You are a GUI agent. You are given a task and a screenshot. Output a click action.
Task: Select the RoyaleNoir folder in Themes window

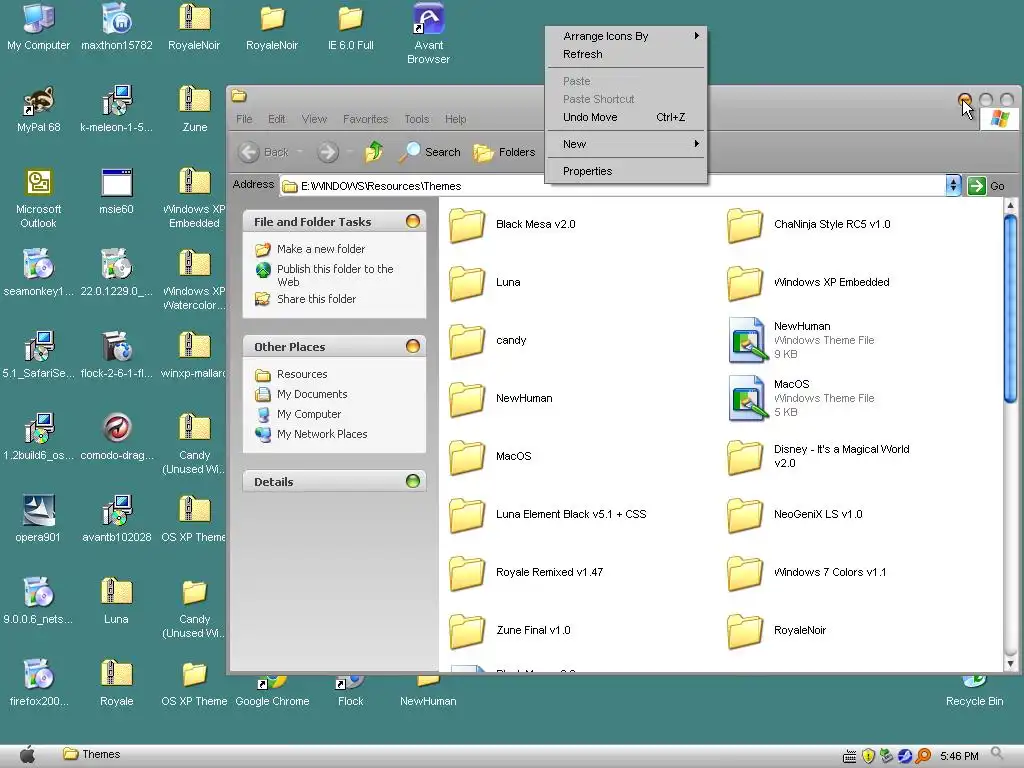point(777,631)
